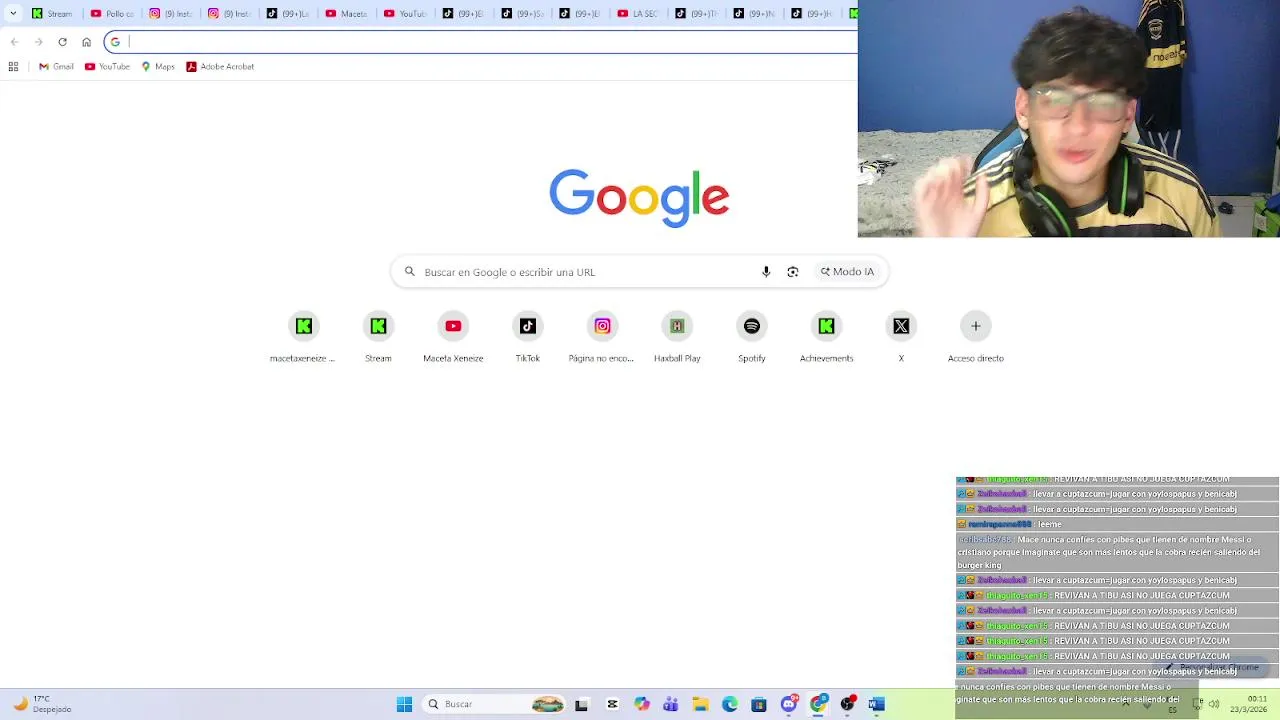This screenshot has width=1280, height=720.
Task: Add a new 'Acceso directo' shortcut
Action: point(976,337)
